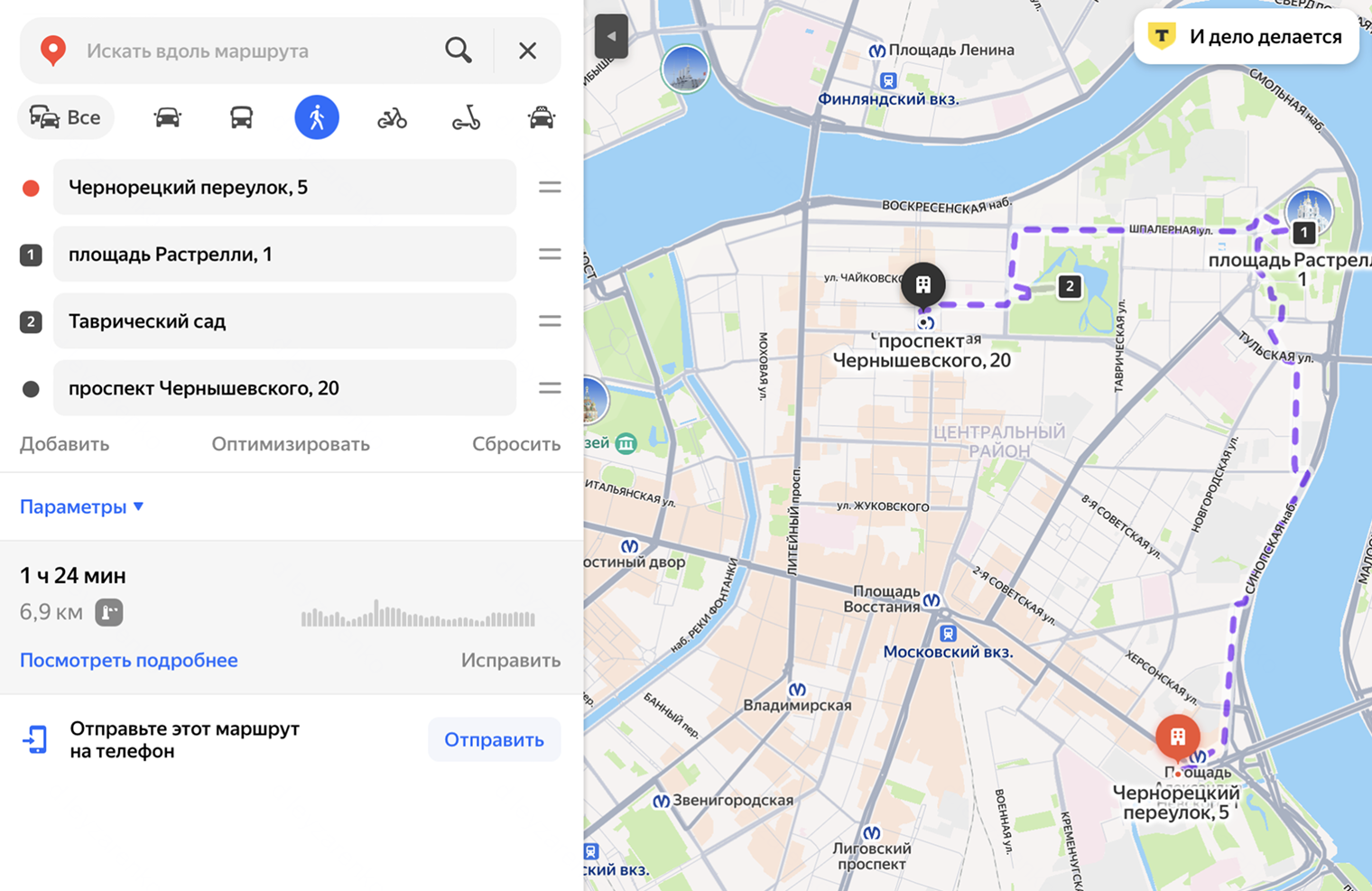Image resolution: width=1372 pixels, height=891 pixels.
Task: Click the cruiser Aurora landmark icon
Action: 685,70
